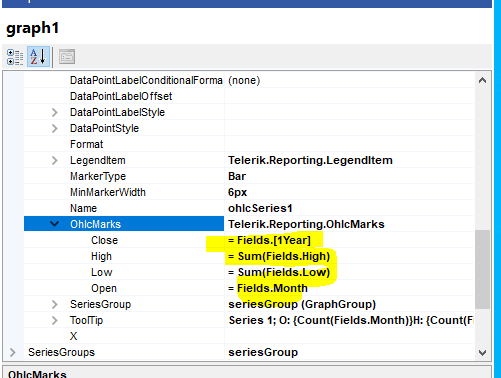
Task: Click the scrollbar up arrow
Action: tap(482, 80)
